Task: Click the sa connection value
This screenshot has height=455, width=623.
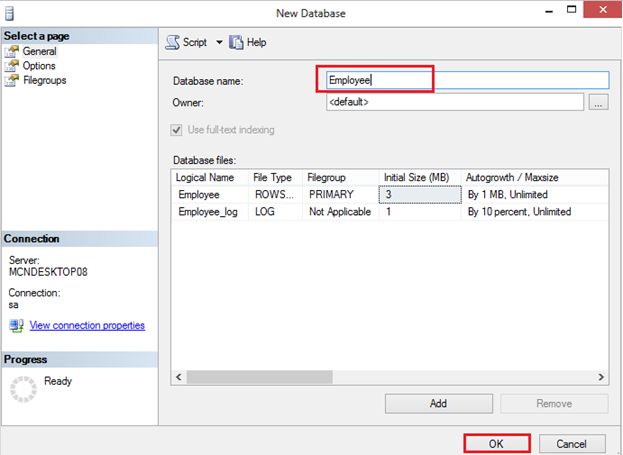Action: 14,305
